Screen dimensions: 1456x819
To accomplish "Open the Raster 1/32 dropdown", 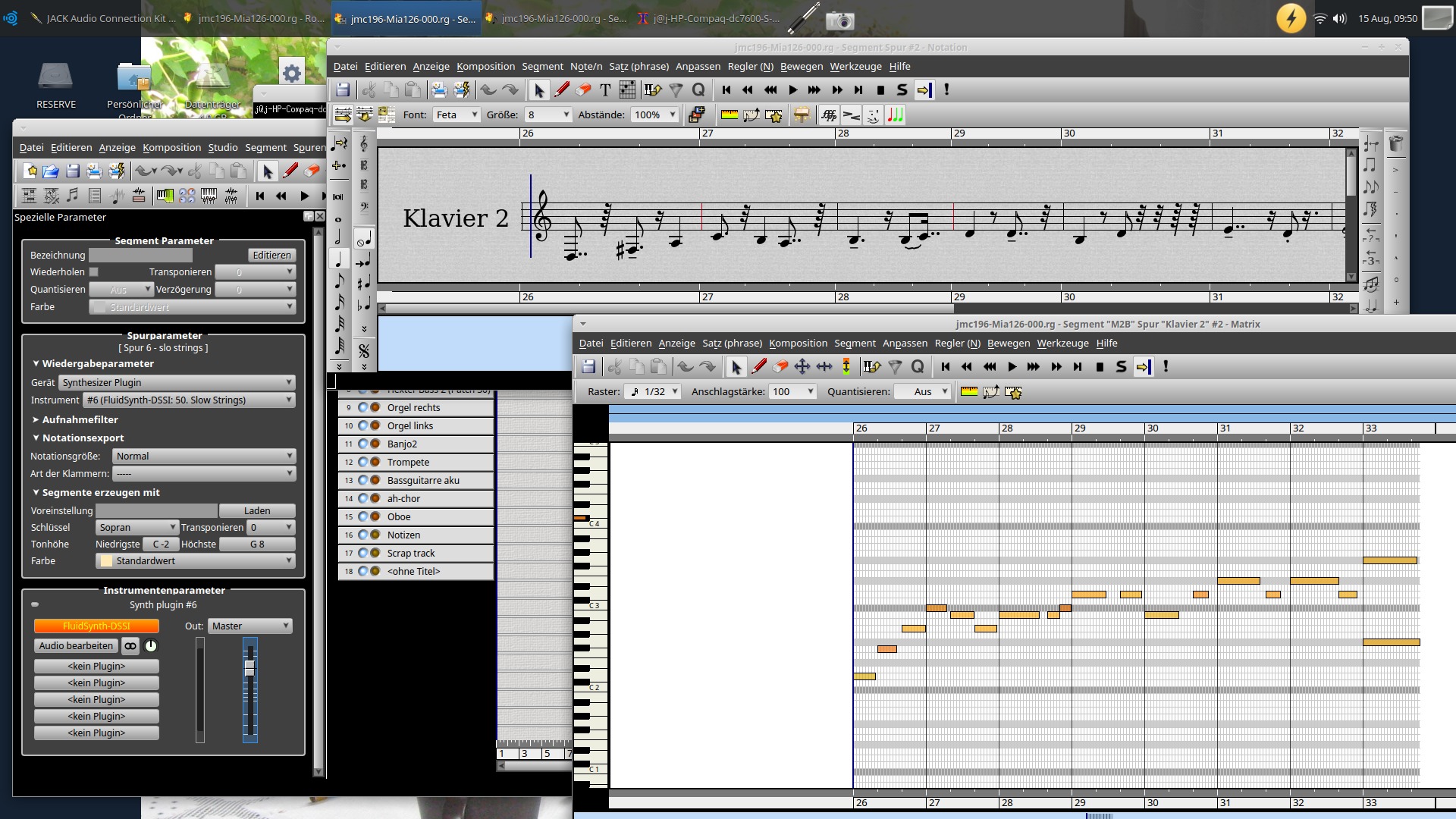I will coord(654,391).
